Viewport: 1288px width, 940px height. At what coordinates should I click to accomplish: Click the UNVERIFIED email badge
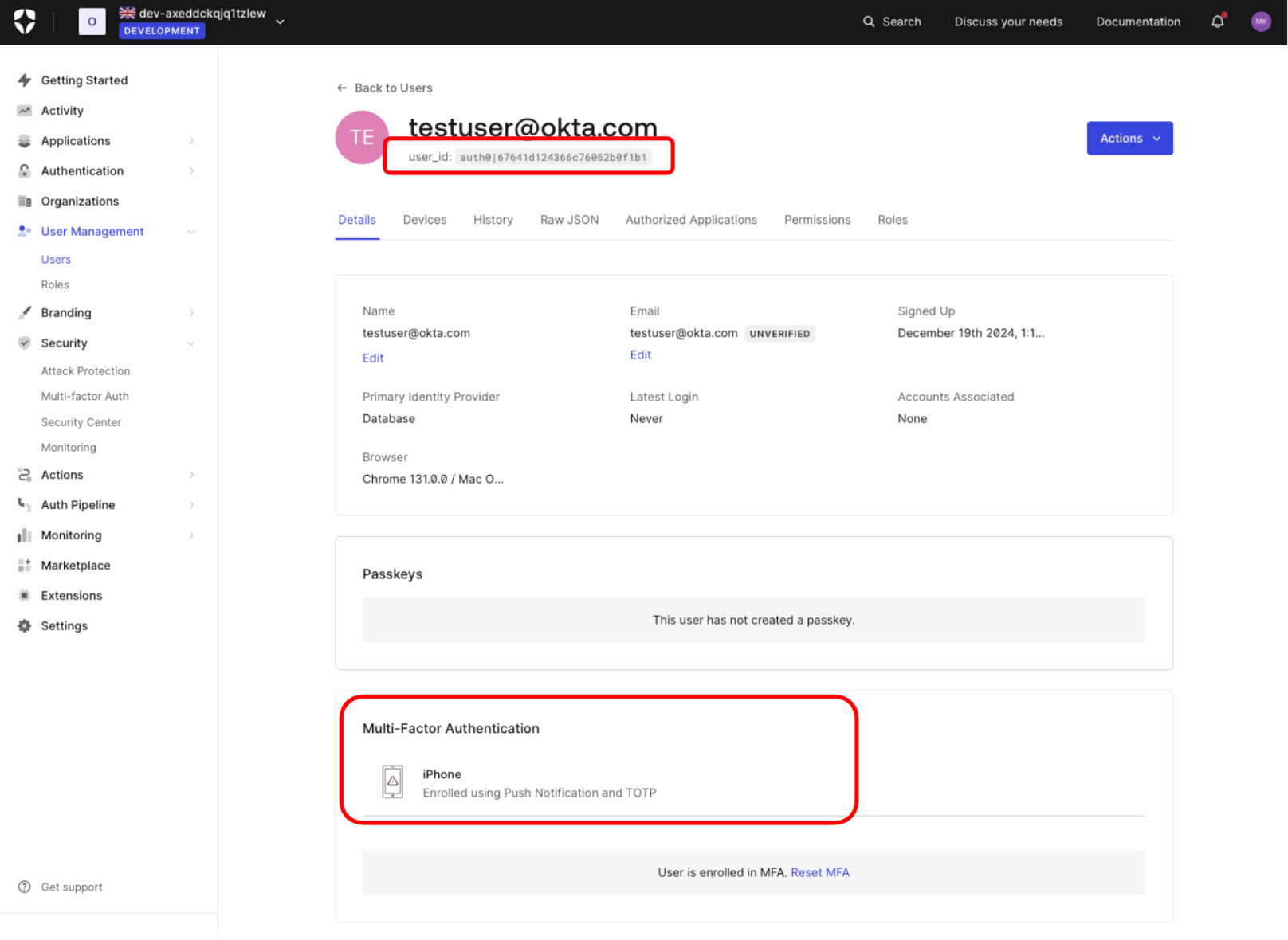click(x=779, y=334)
